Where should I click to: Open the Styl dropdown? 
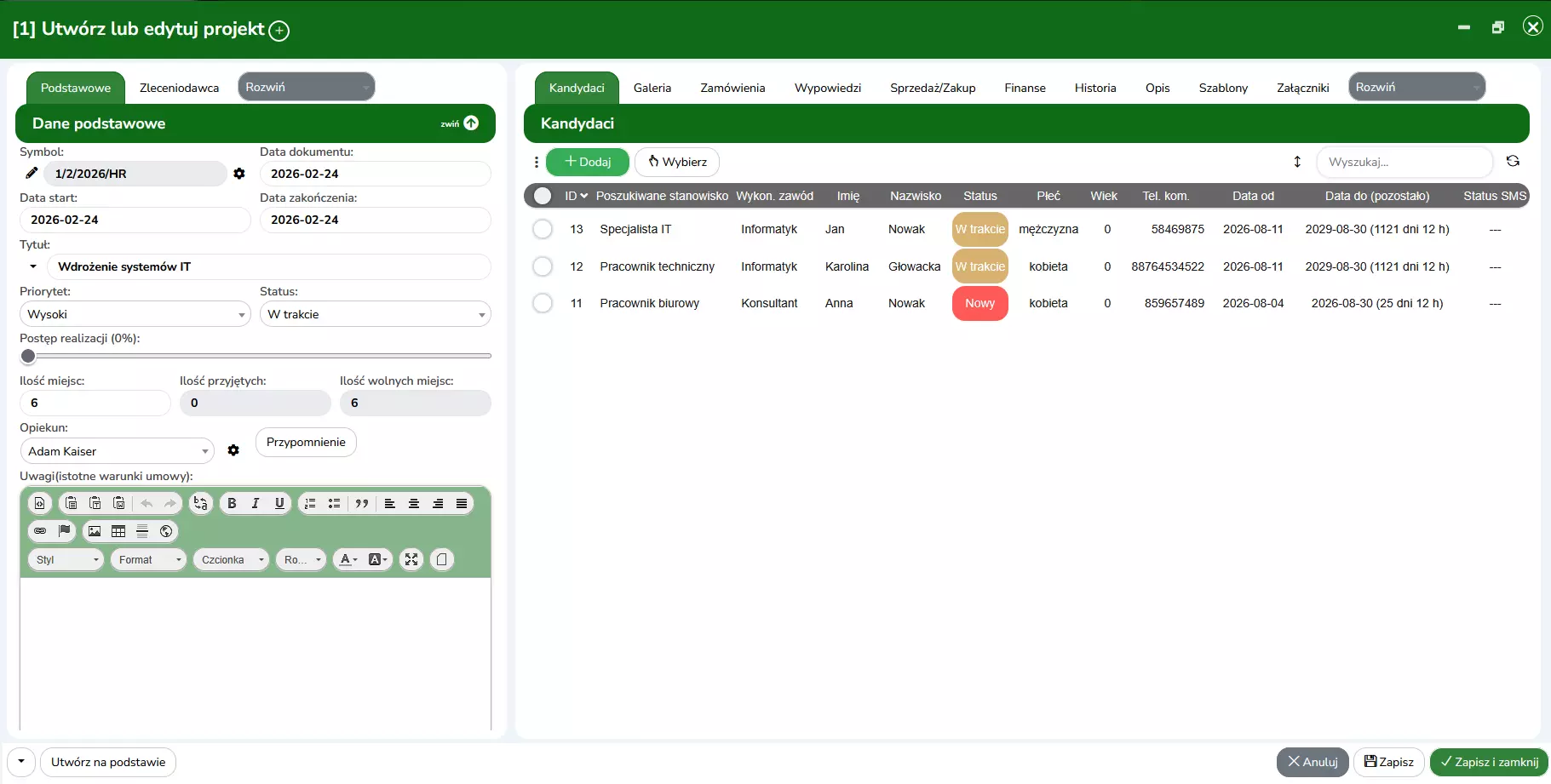tap(66, 559)
